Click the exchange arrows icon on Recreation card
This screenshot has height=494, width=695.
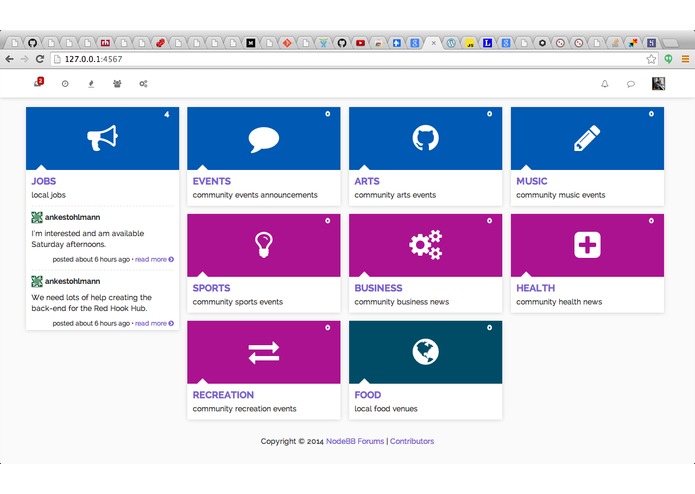coord(264,352)
